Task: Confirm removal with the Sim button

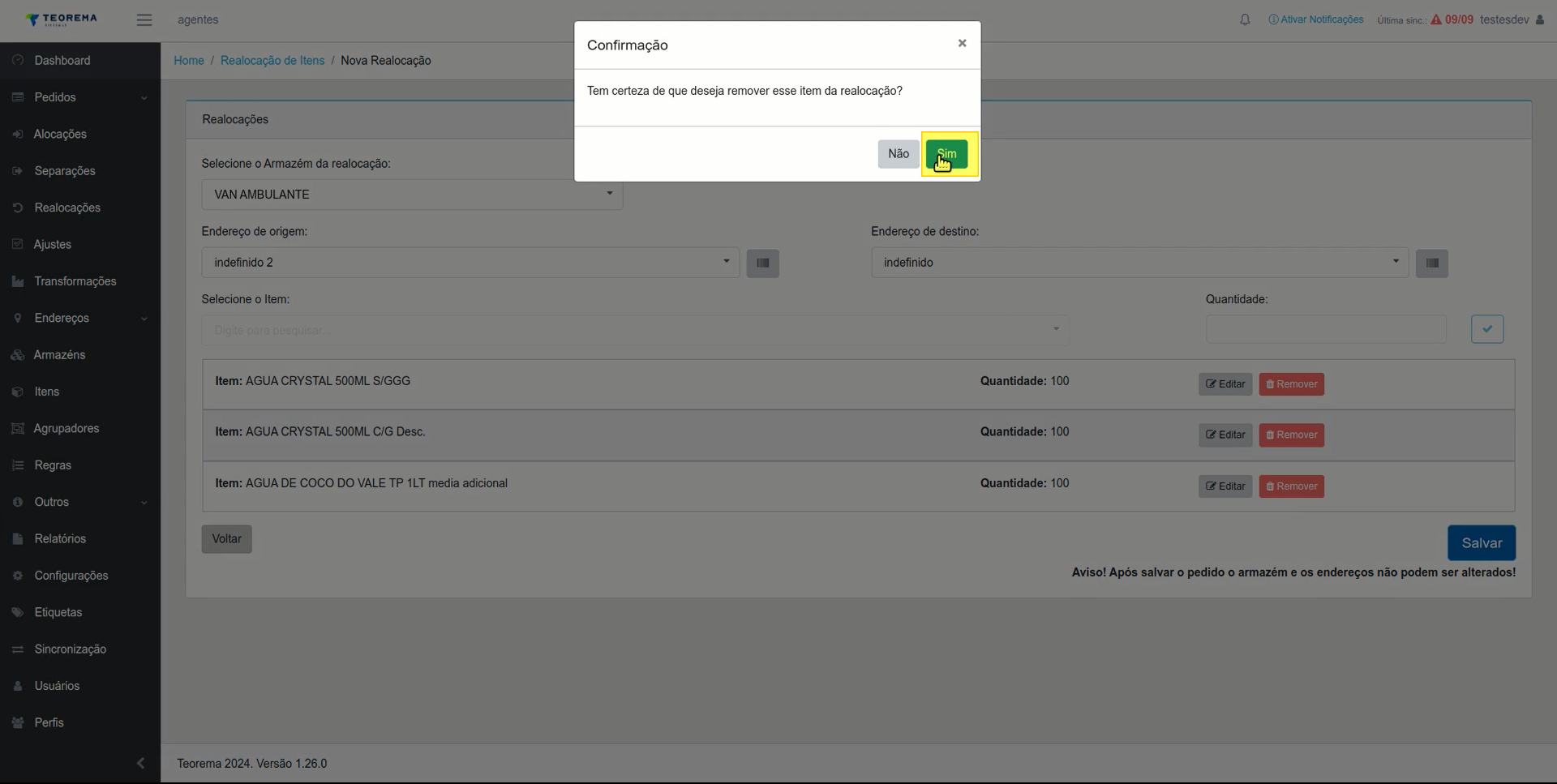Action: pos(946,154)
